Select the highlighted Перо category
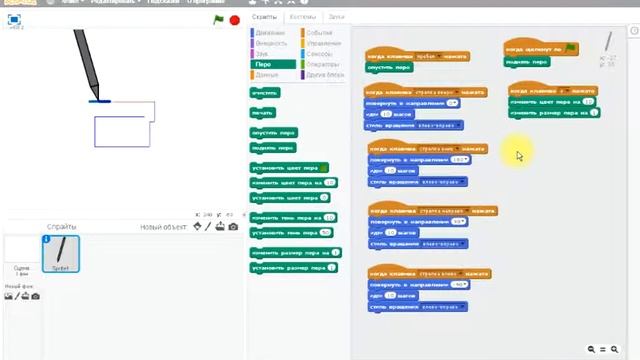 273,64
